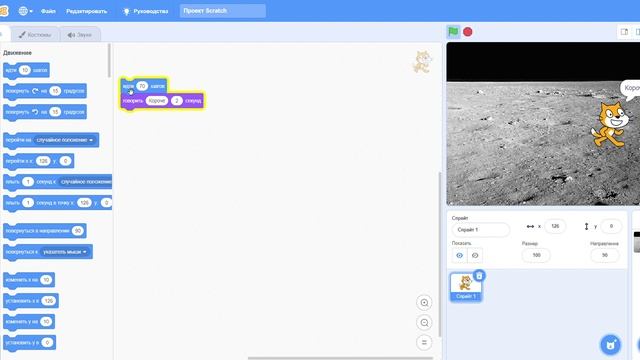Show the sprite with open-eye icon
The height and width of the screenshot is (360, 640).
point(460,255)
